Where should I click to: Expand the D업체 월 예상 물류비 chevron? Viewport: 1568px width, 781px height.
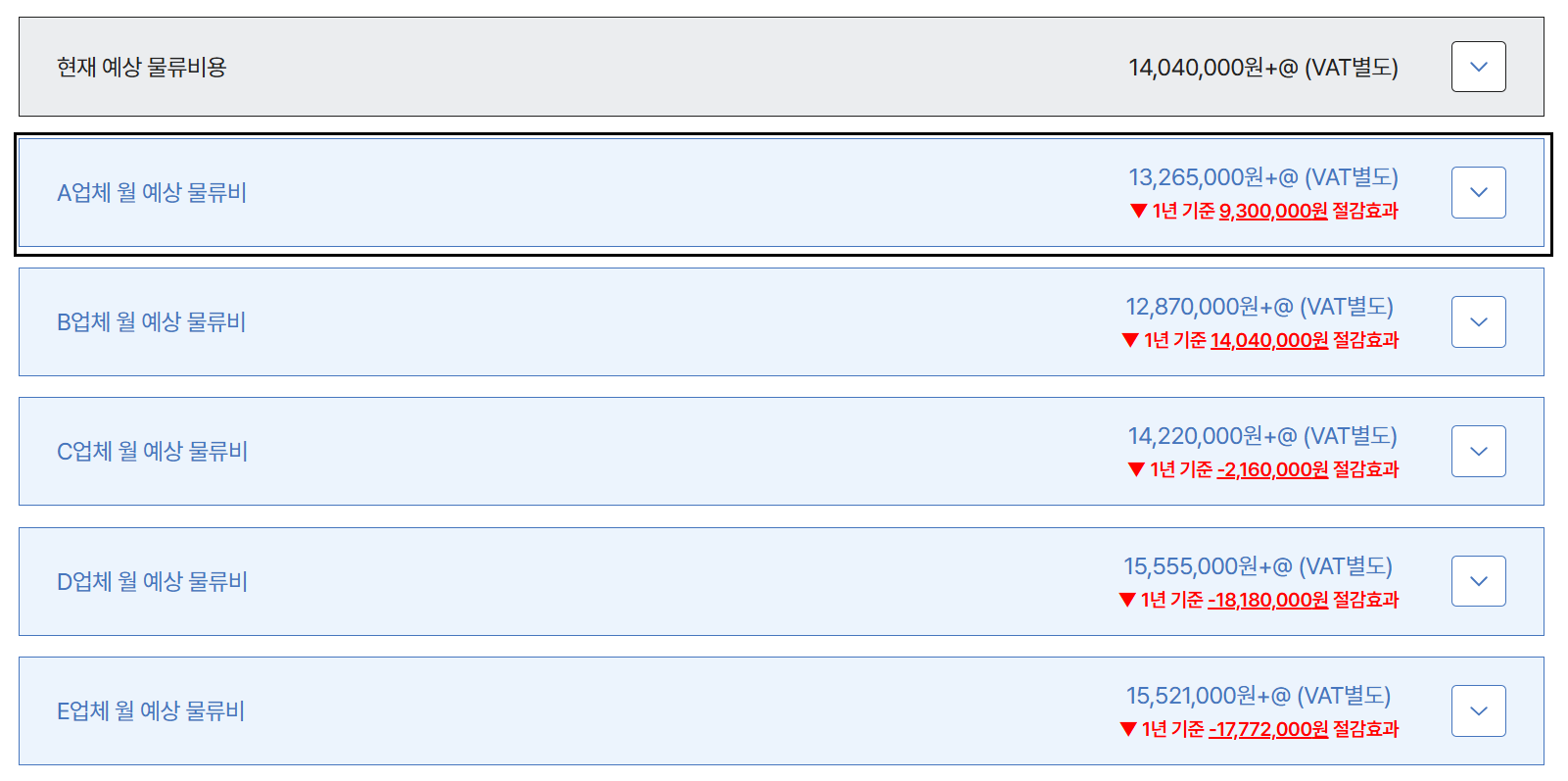[x=1478, y=581]
